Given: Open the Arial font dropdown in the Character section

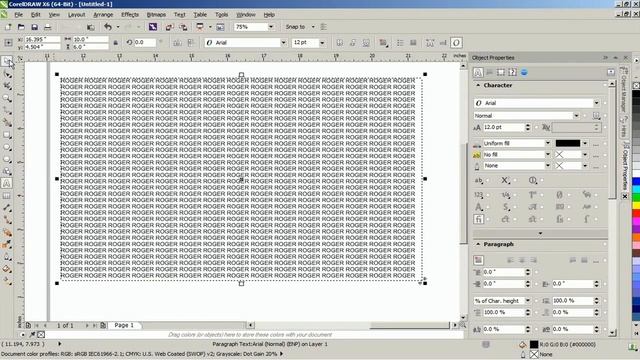Looking at the screenshot, I should click(596, 103).
